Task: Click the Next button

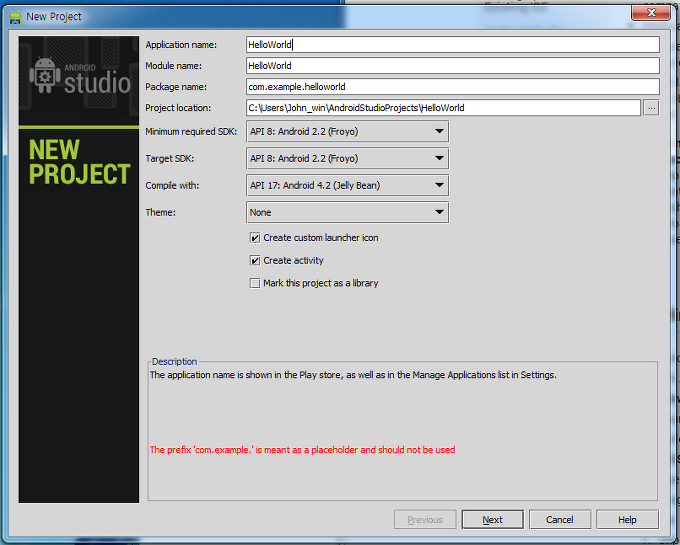Action: point(493,519)
